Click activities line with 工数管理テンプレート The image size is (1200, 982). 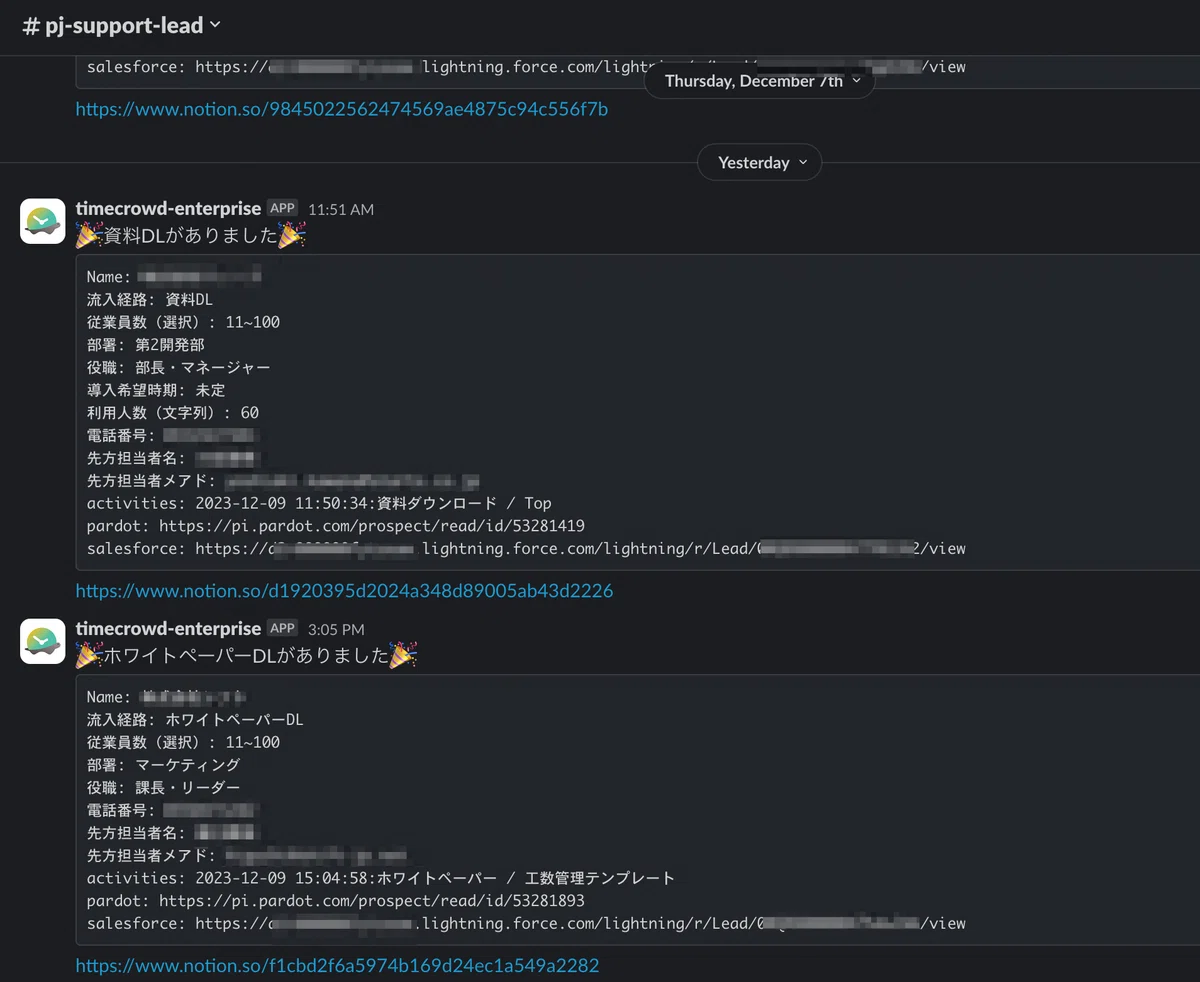click(381, 878)
